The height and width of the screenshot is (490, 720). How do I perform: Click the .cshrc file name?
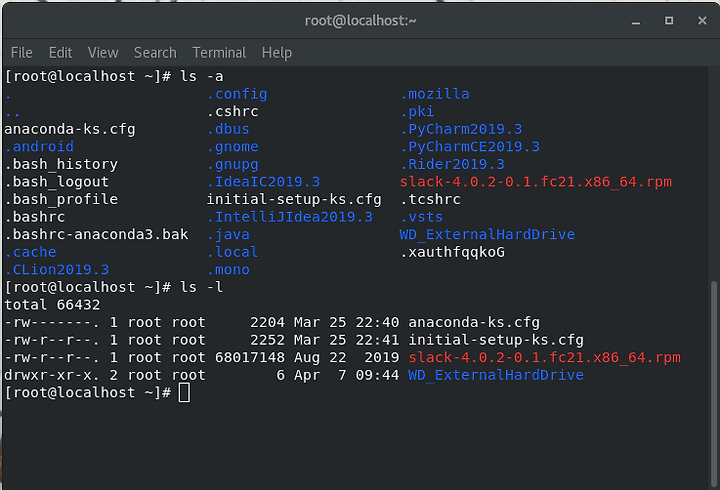point(232,112)
